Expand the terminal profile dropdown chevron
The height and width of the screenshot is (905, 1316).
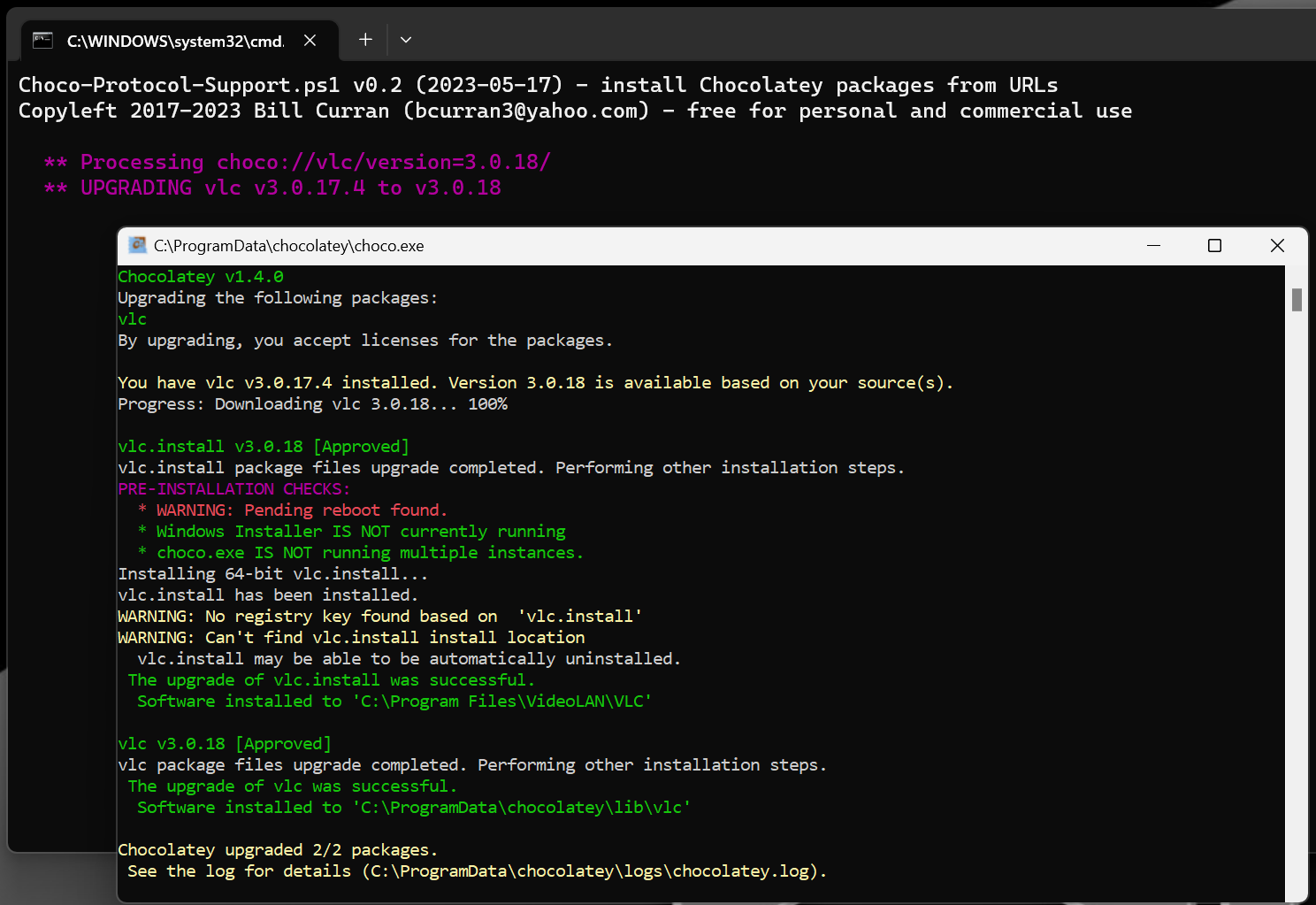pos(406,40)
